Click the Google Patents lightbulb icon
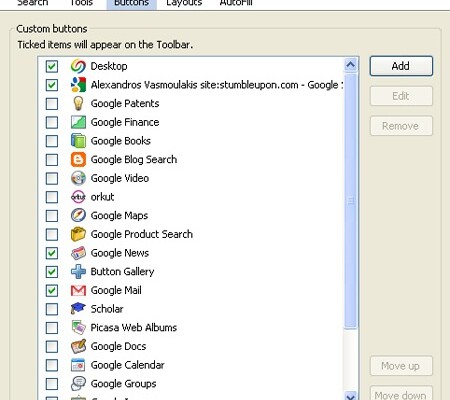Screen dimensions: 450x400 point(78,103)
